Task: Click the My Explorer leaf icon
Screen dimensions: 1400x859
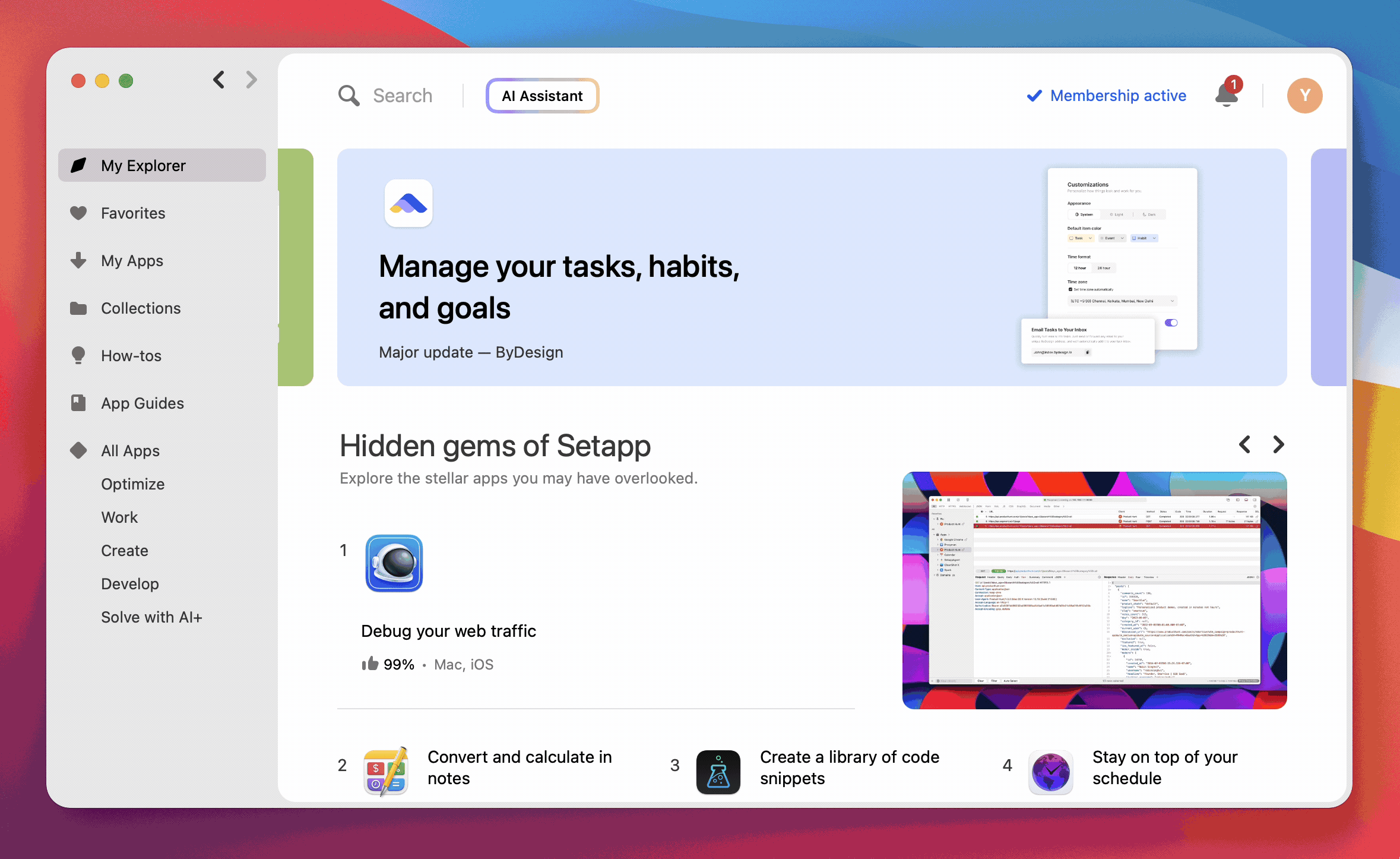Action: pyautogui.click(x=78, y=165)
